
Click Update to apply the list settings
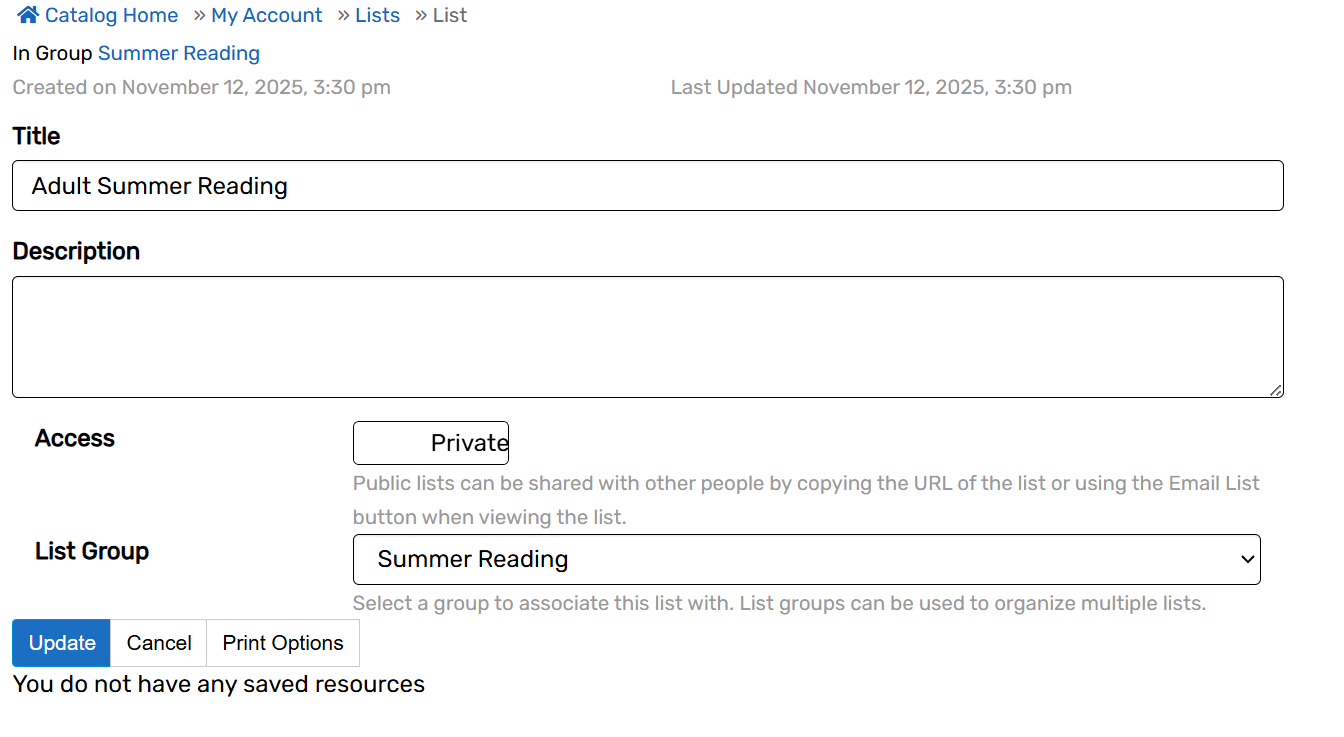[61, 642]
